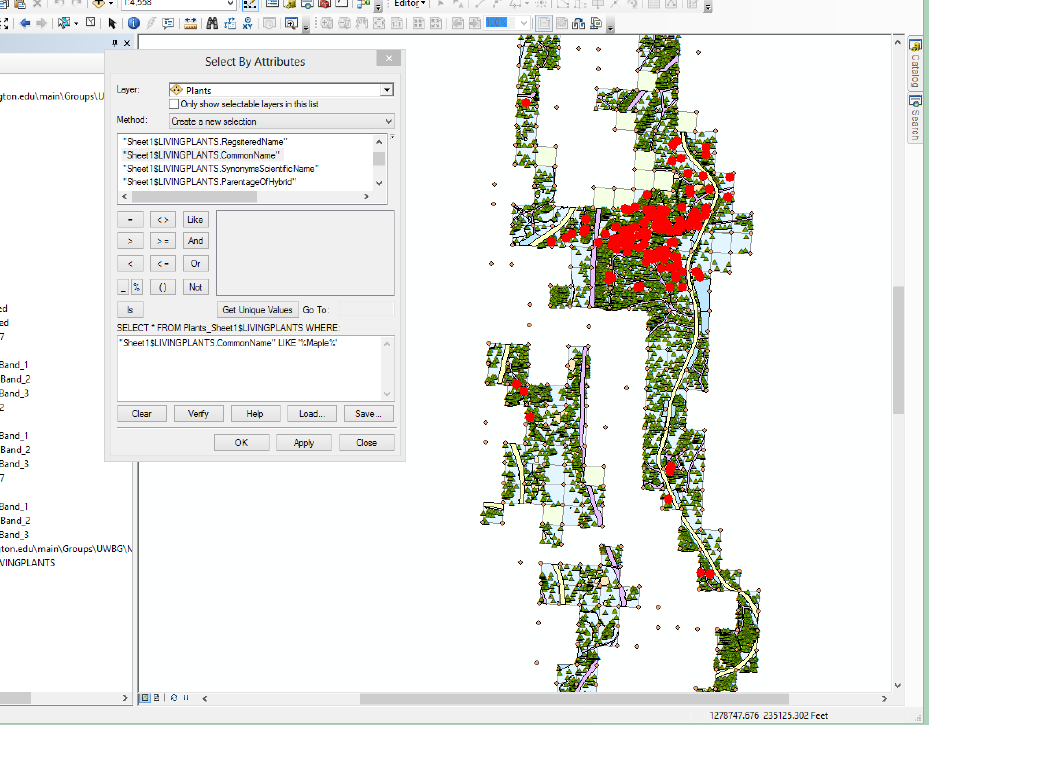
Task: Refresh the map display
Action: [174, 697]
